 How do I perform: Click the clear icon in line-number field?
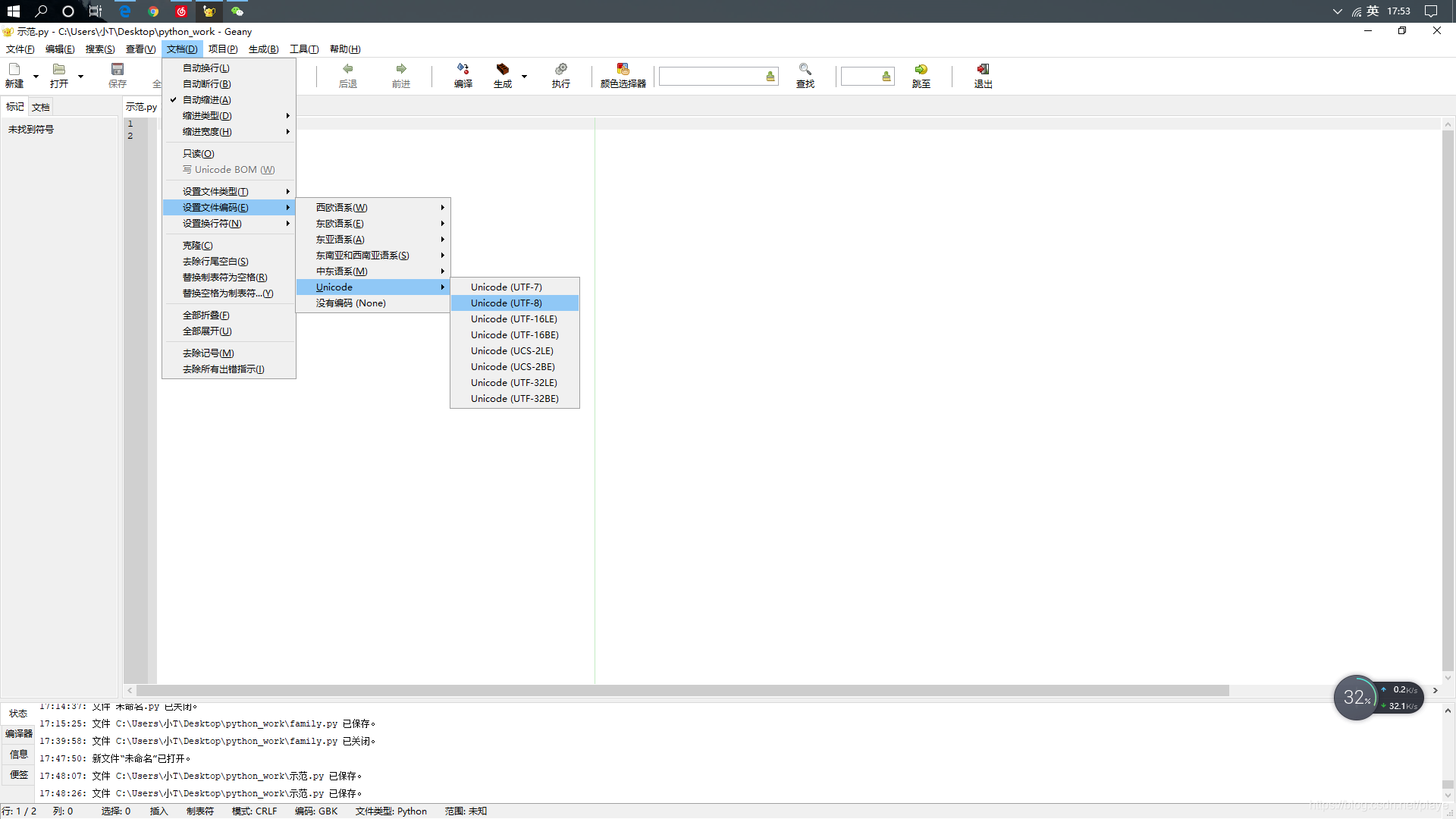tap(886, 77)
